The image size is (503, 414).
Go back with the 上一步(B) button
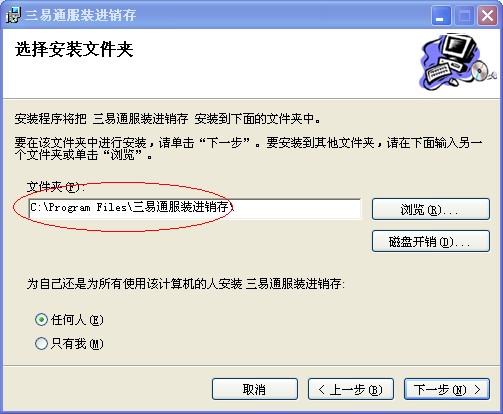351,389
